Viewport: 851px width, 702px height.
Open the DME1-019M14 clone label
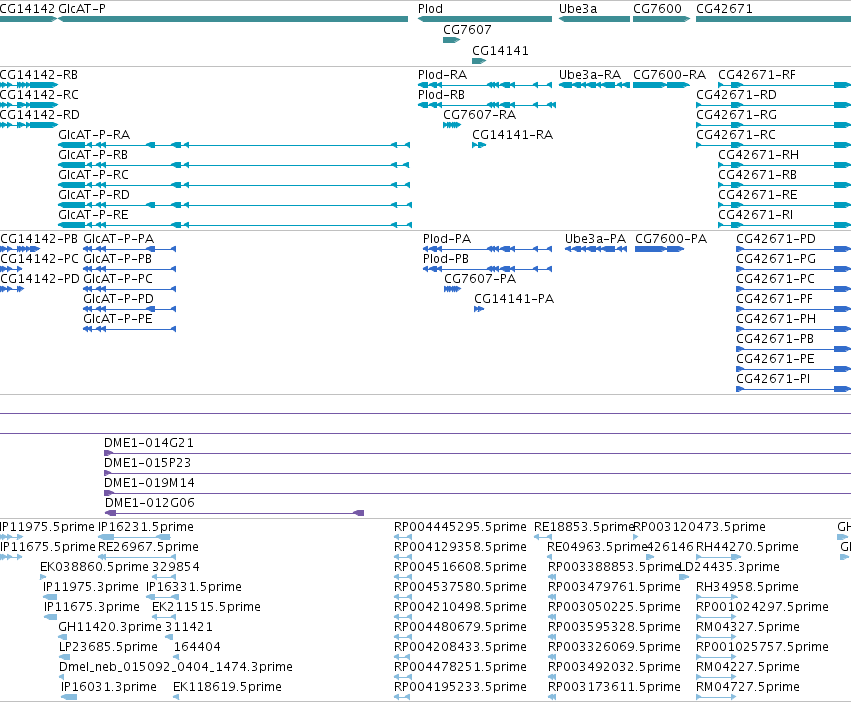pyautogui.click(x=149, y=483)
